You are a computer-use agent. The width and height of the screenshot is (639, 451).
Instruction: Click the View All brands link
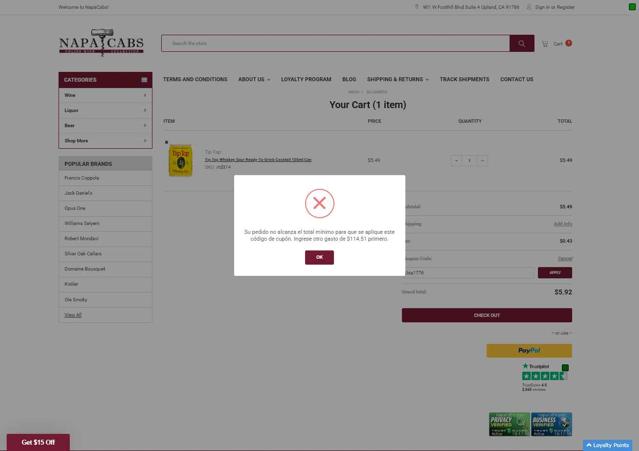click(73, 315)
